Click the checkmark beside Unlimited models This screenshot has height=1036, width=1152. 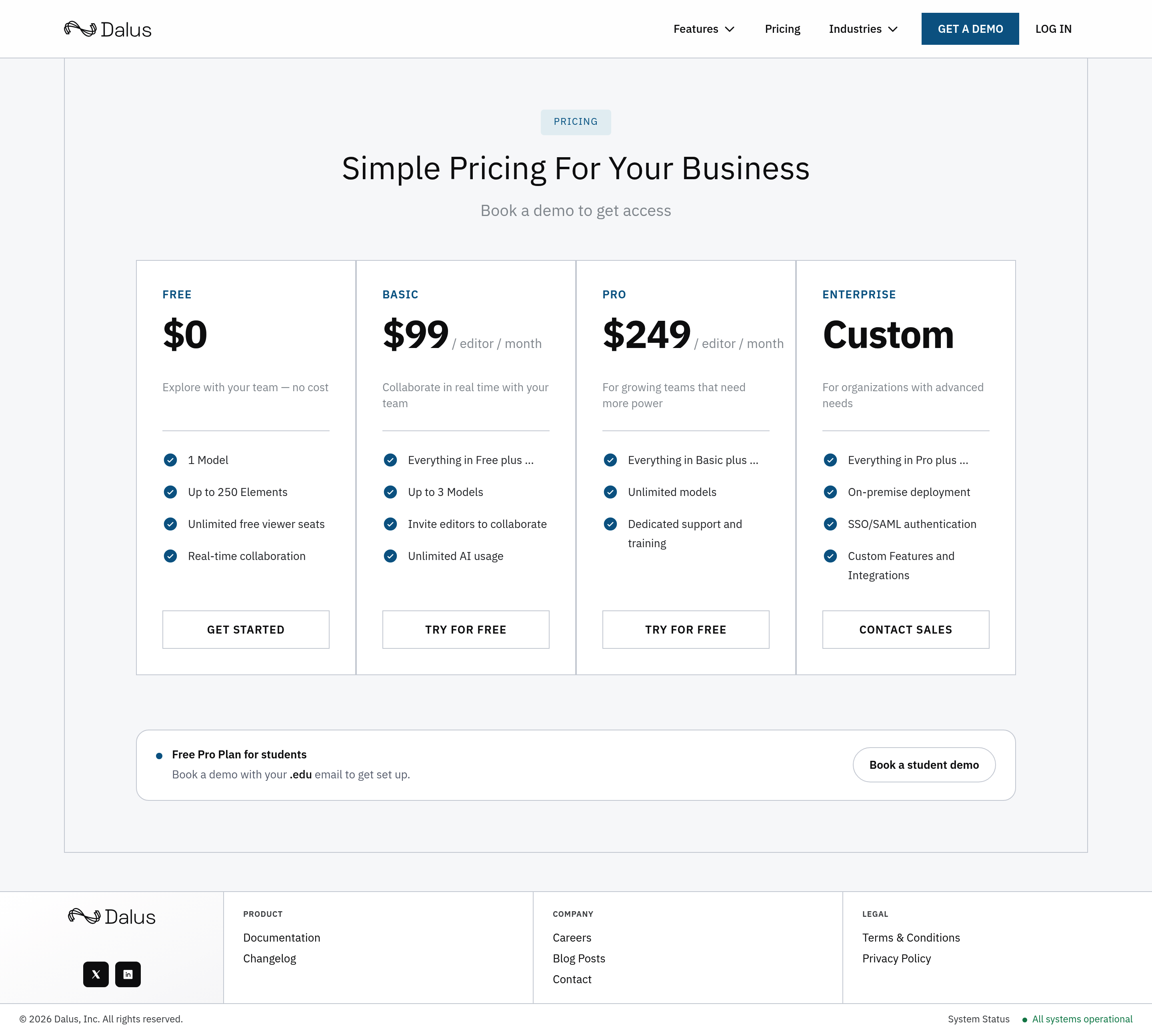610,492
